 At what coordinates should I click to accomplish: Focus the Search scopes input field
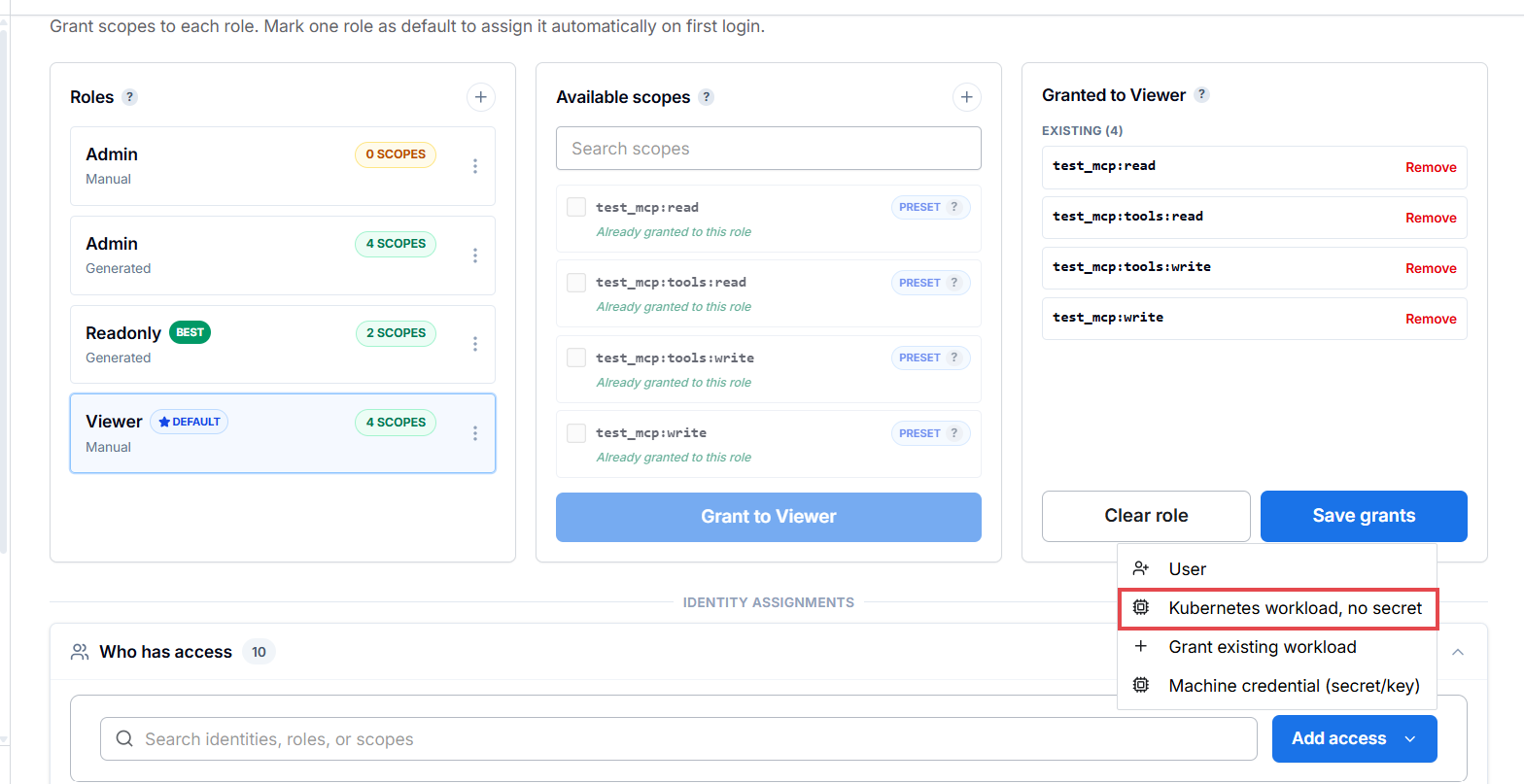(769, 149)
